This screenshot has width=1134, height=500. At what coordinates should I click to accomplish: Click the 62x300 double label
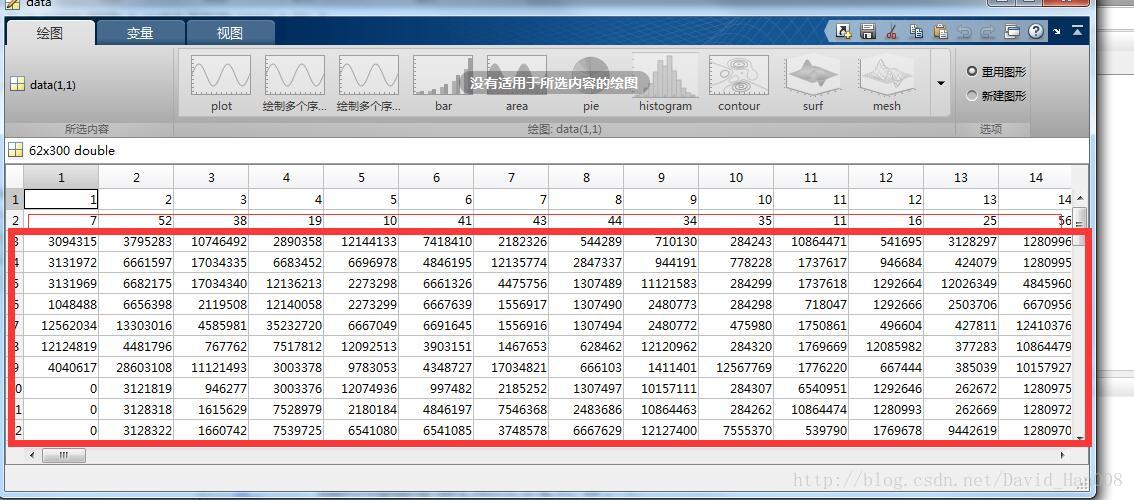click(x=72, y=151)
